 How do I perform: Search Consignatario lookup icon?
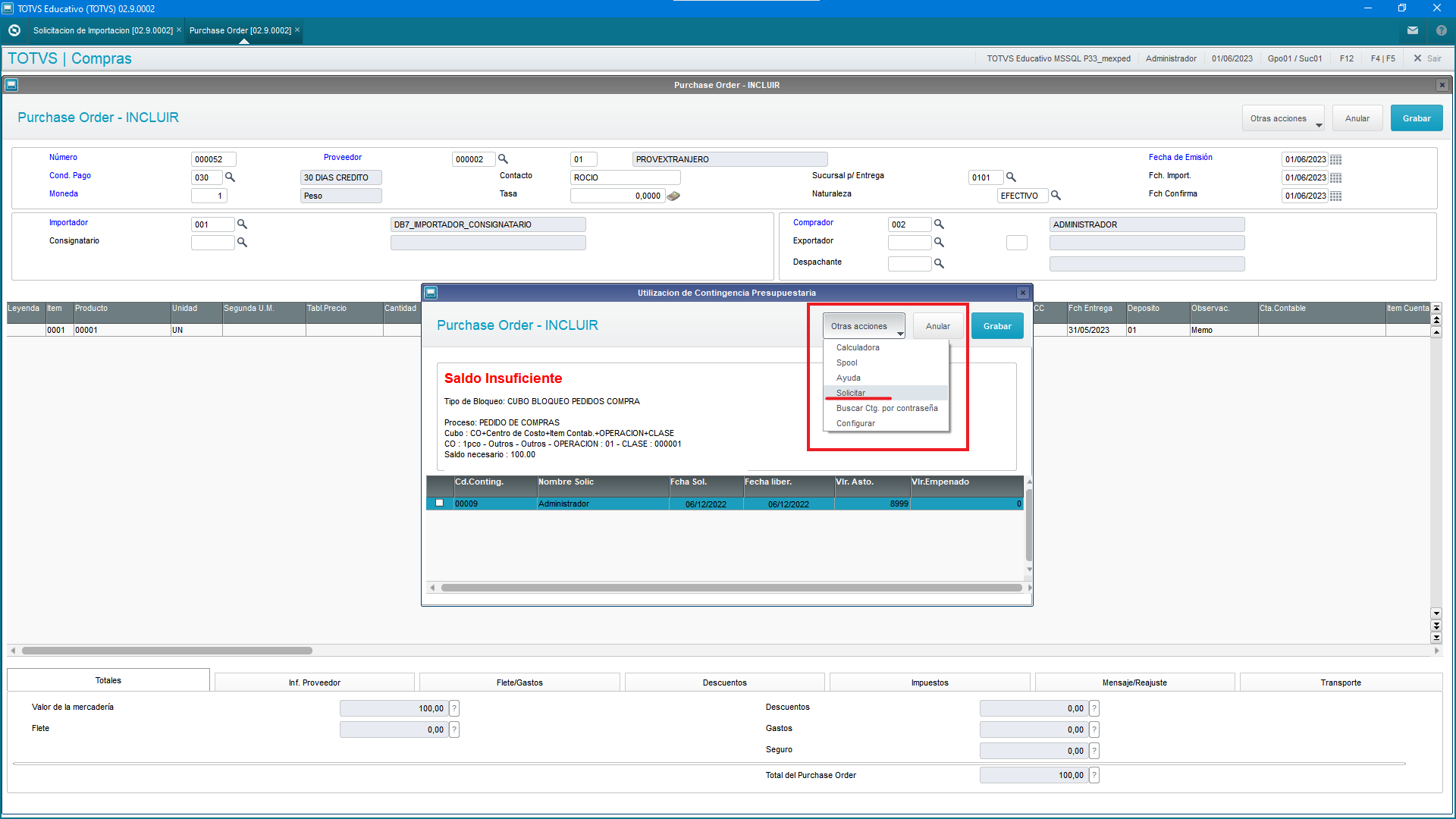coord(242,243)
